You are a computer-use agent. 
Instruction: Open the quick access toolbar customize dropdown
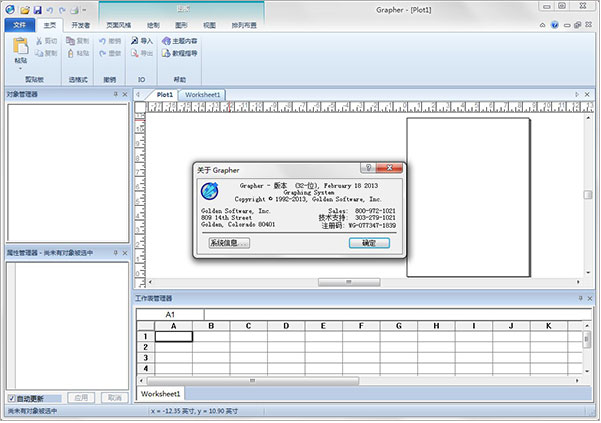tap(84, 10)
